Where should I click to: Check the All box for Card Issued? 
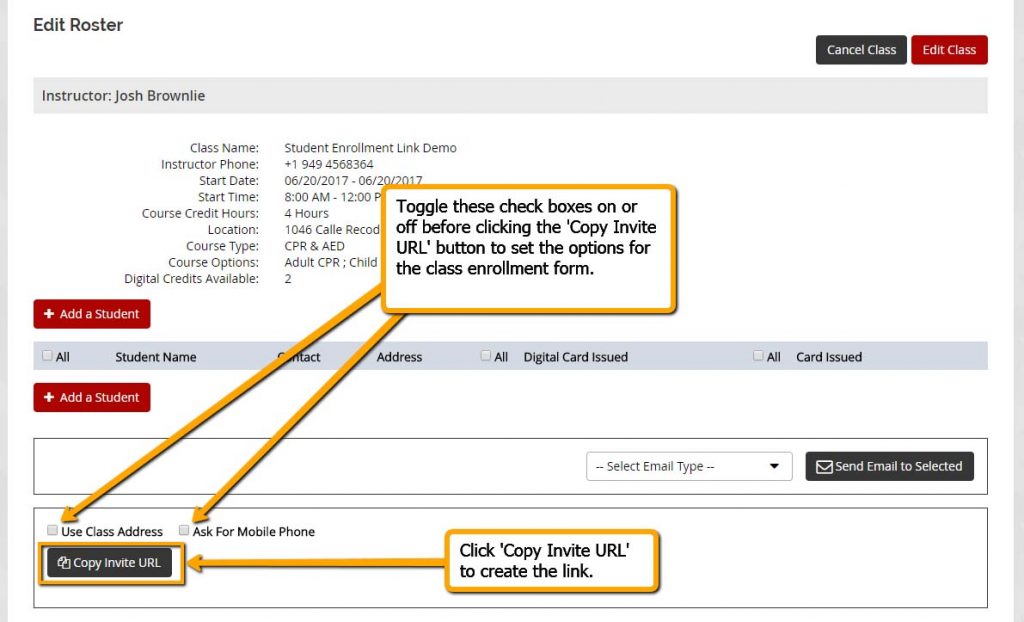tap(758, 355)
